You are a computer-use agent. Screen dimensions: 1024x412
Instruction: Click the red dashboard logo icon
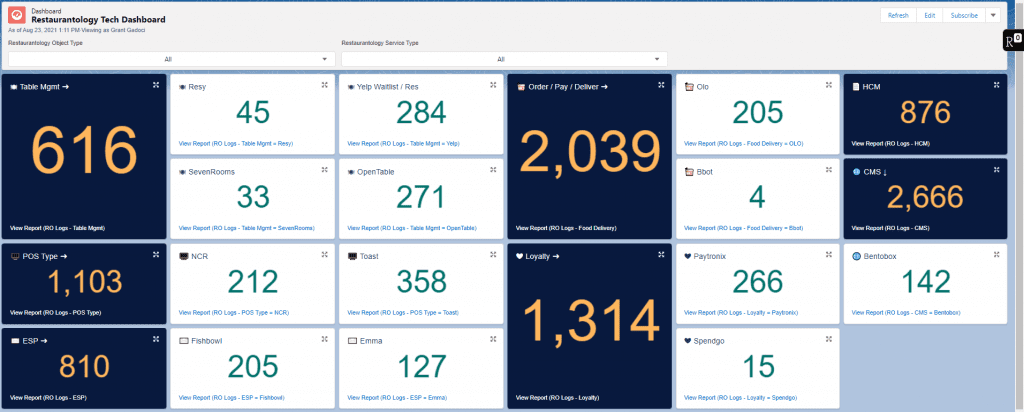[x=17, y=15]
